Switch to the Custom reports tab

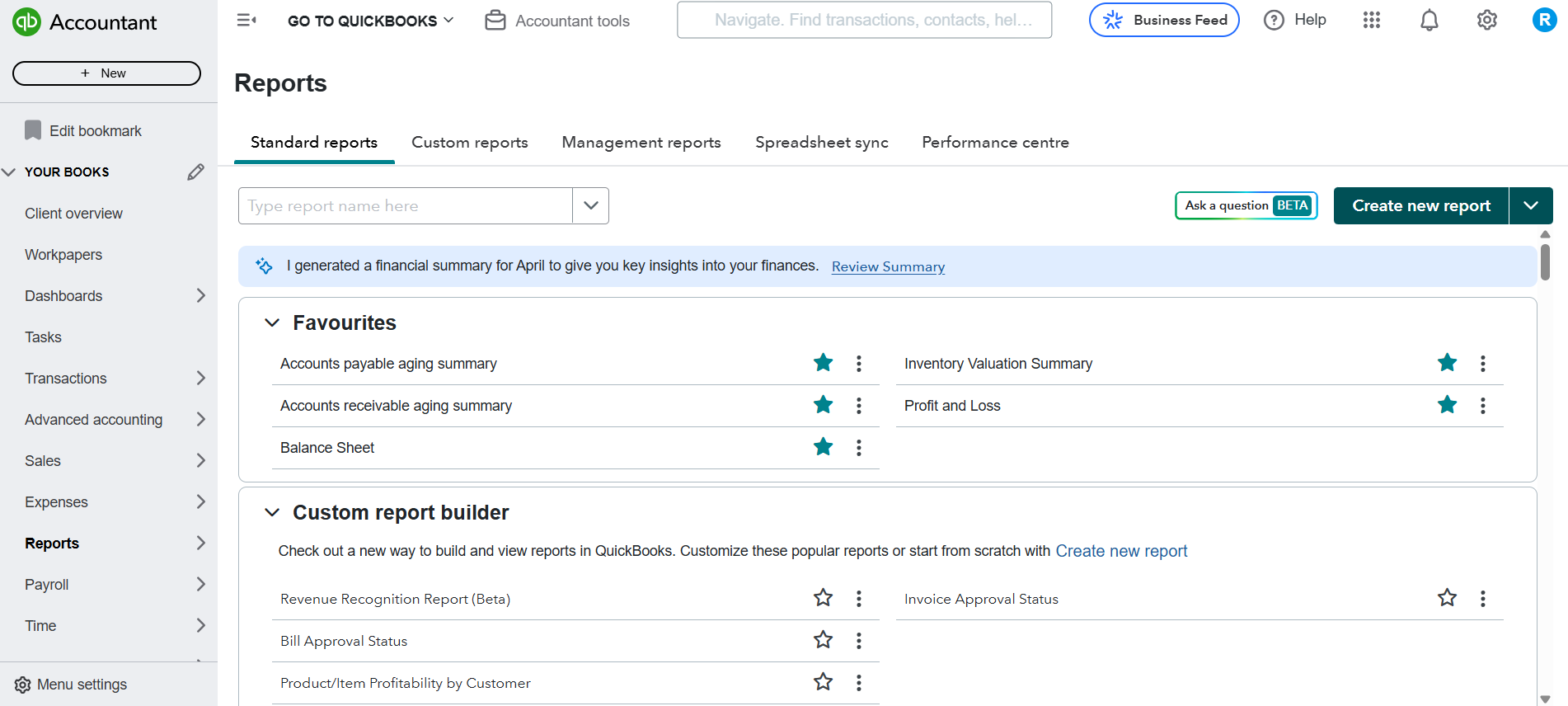tap(470, 143)
